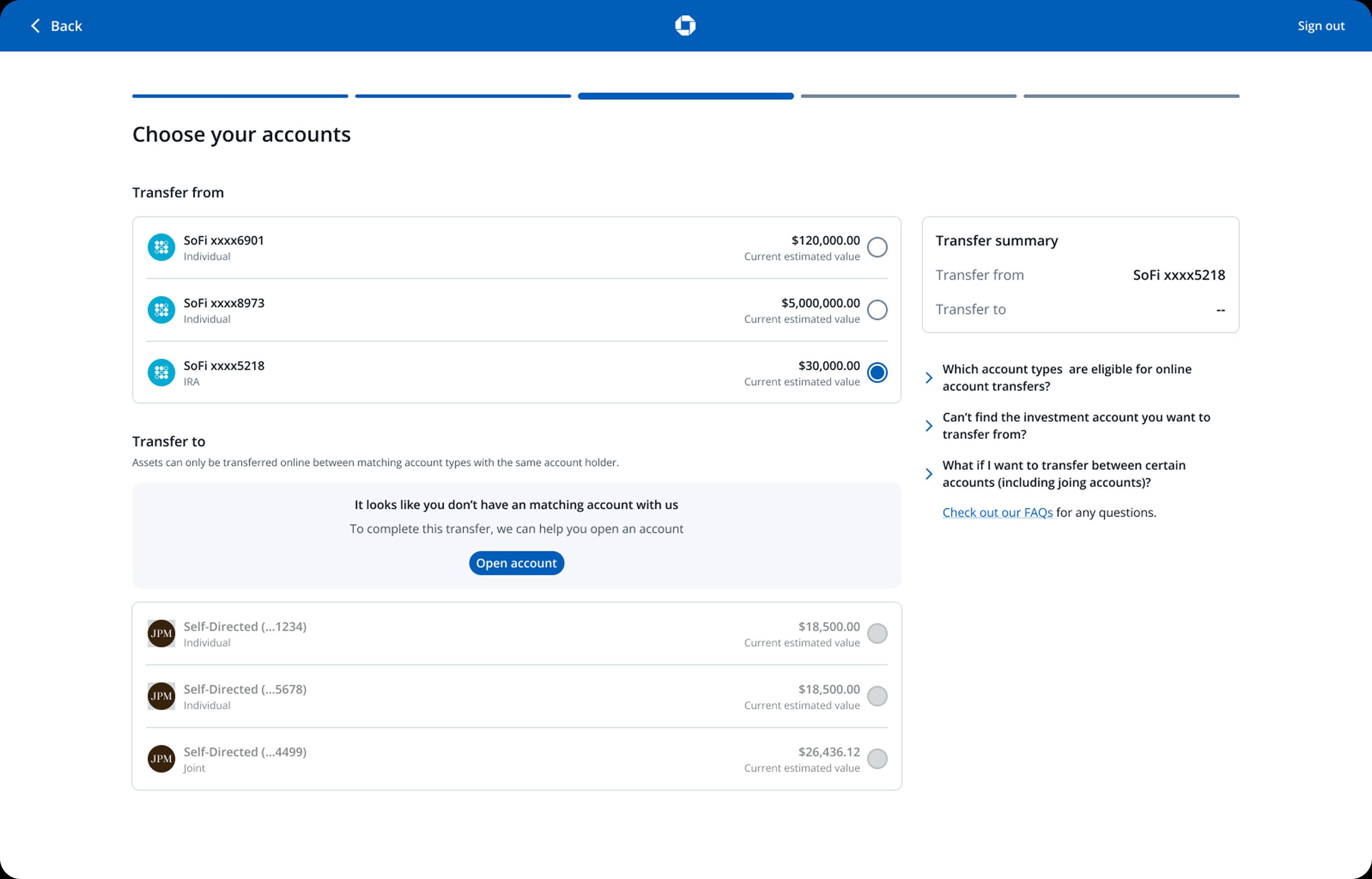The image size is (1372, 879).
Task: Click the Chase logo in header
Action: coord(685,26)
